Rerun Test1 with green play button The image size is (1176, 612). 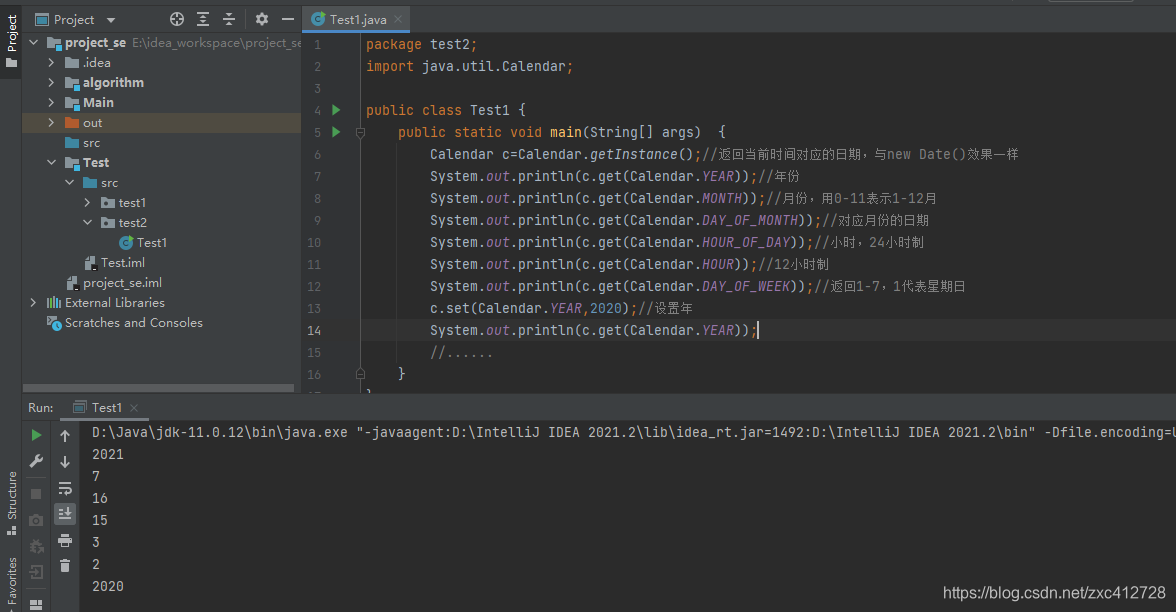pos(36,435)
